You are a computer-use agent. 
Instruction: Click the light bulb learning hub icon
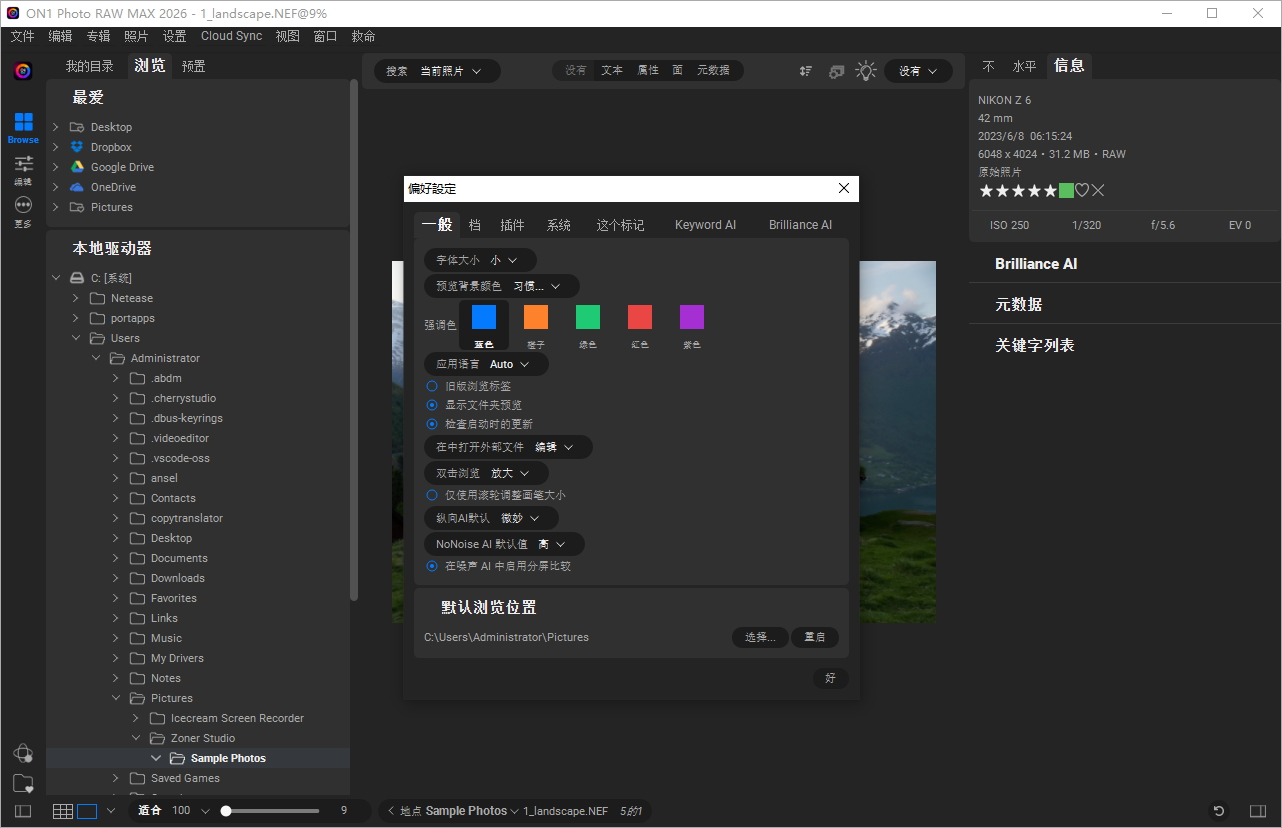pos(866,70)
